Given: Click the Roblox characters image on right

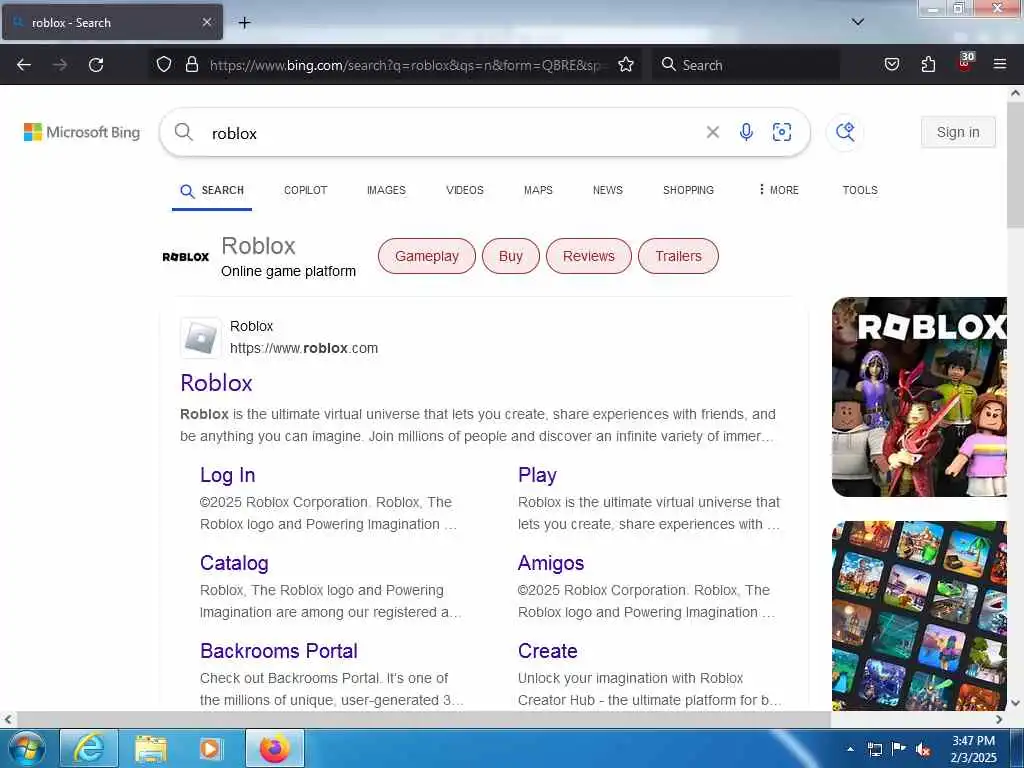Looking at the screenshot, I should point(919,396).
